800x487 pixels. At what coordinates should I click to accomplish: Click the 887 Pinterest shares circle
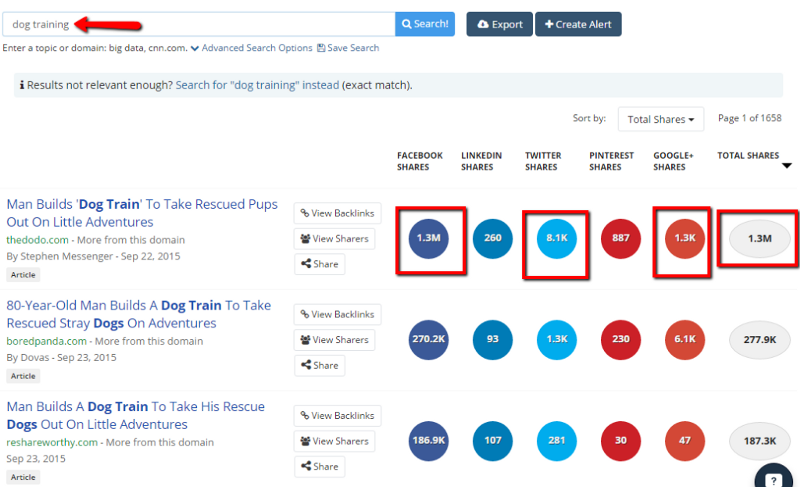click(x=621, y=238)
